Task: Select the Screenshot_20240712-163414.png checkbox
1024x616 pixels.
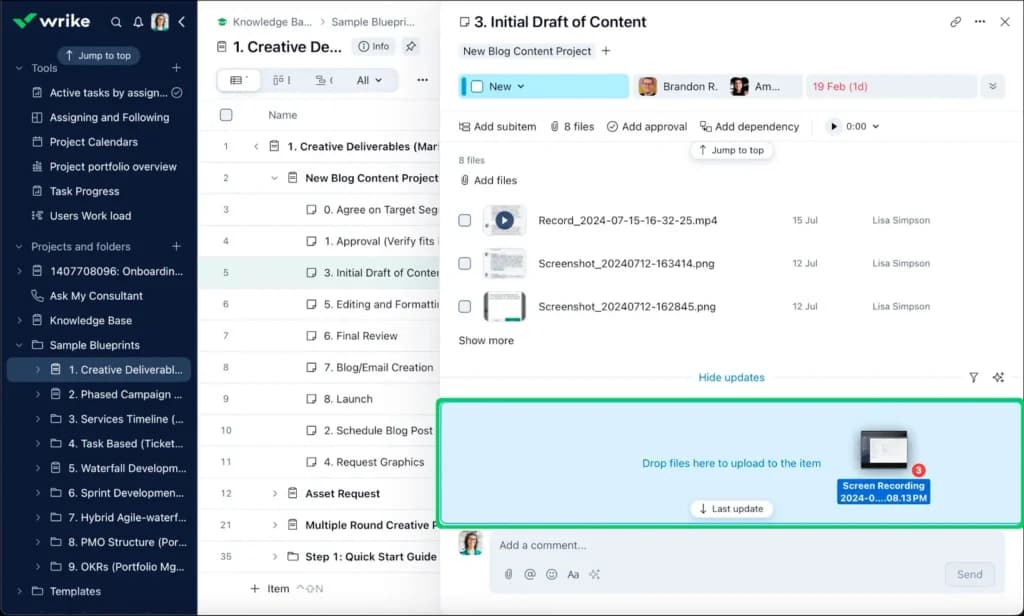Action: tap(464, 263)
